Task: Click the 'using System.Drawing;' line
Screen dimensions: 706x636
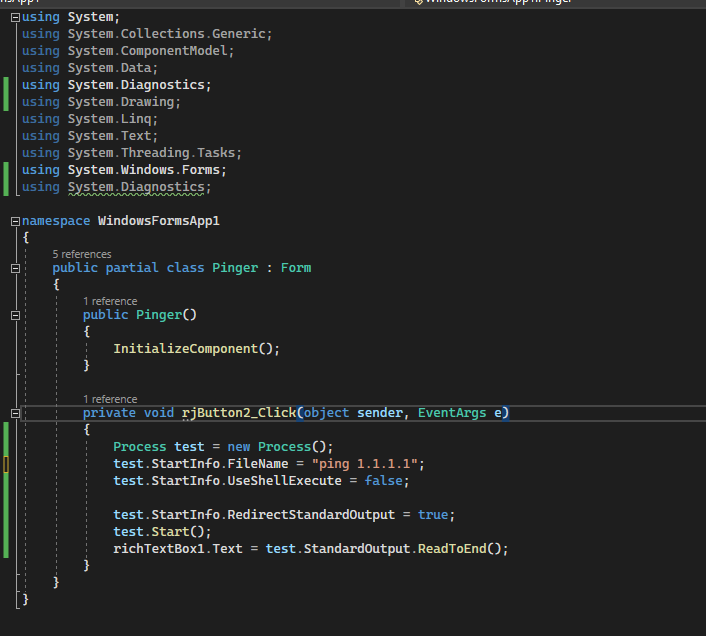Action: (x=101, y=102)
